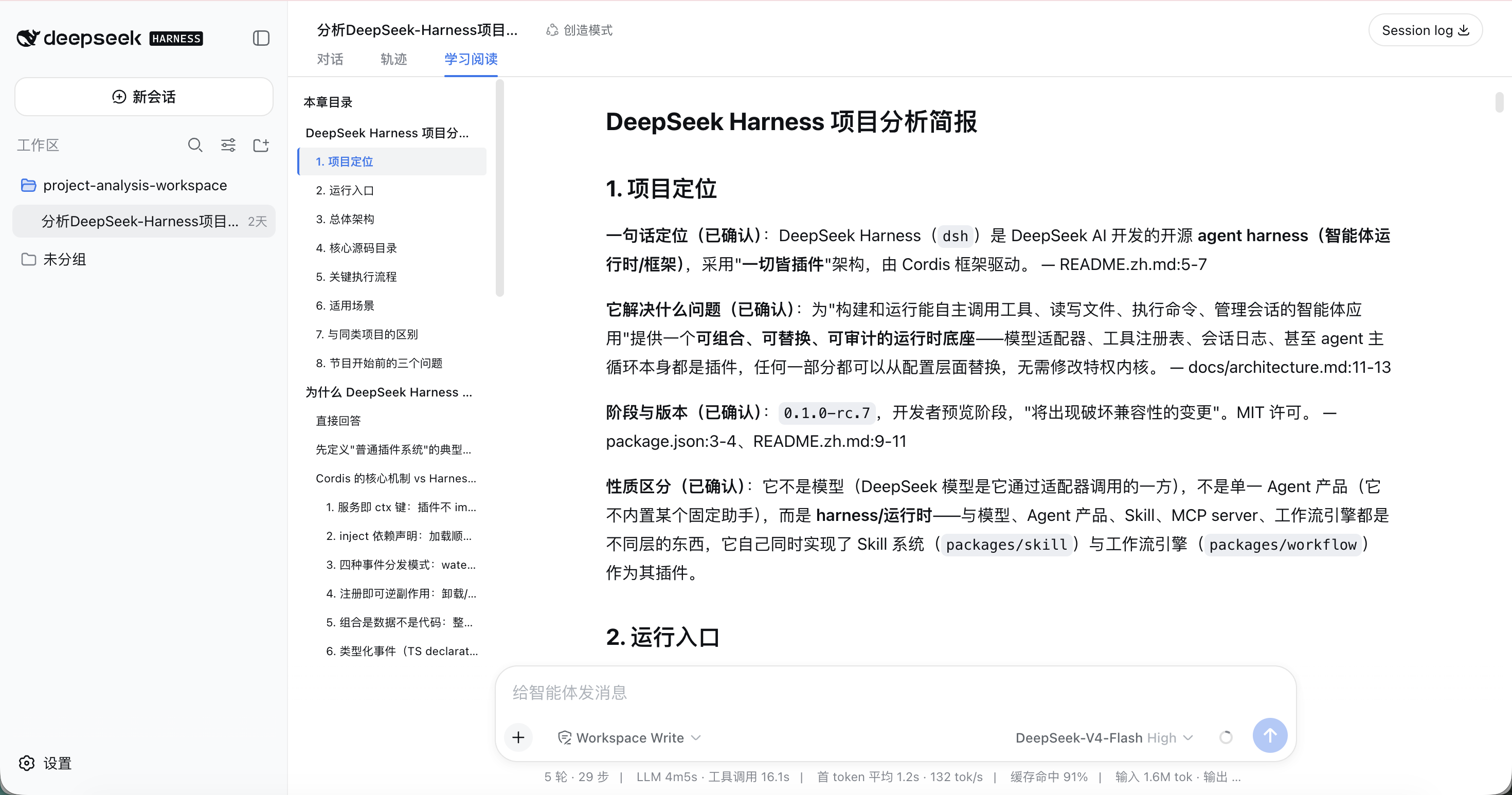Image resolution: width=1512 pixels, height=795 pixels.
Task: Open the 分析DeepSeek-Harness项目 session in sidebar
Action: pyautogui.click(x=144, y=221)
